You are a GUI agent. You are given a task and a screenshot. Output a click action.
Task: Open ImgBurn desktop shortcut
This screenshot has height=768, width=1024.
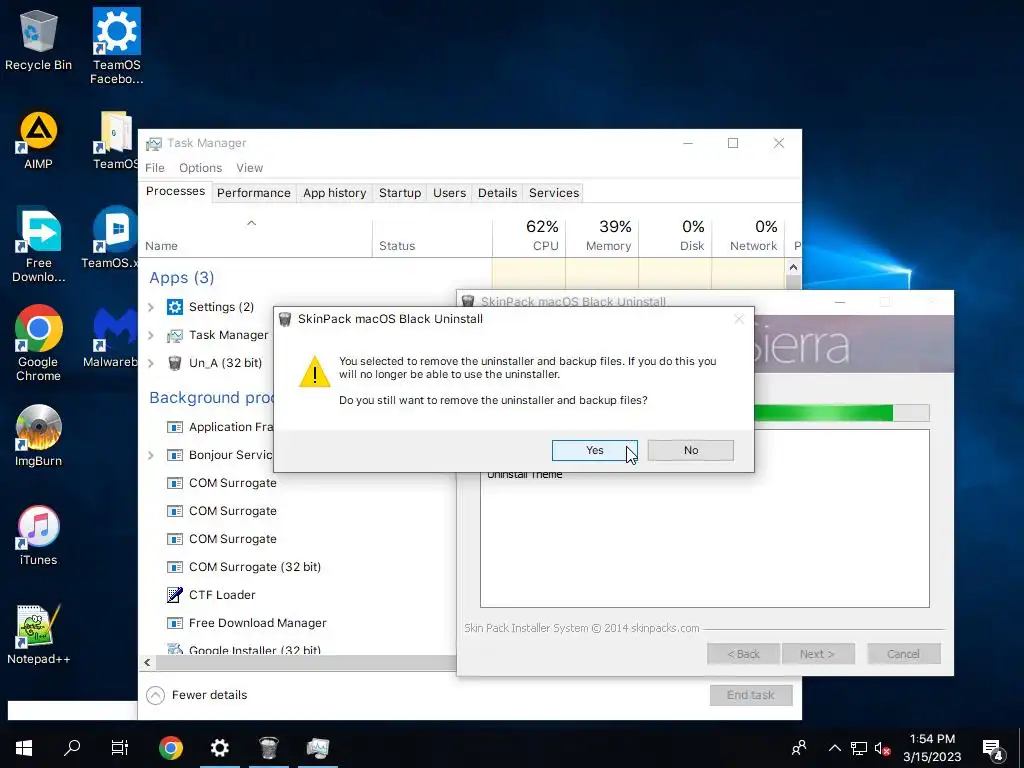[38, 436]
